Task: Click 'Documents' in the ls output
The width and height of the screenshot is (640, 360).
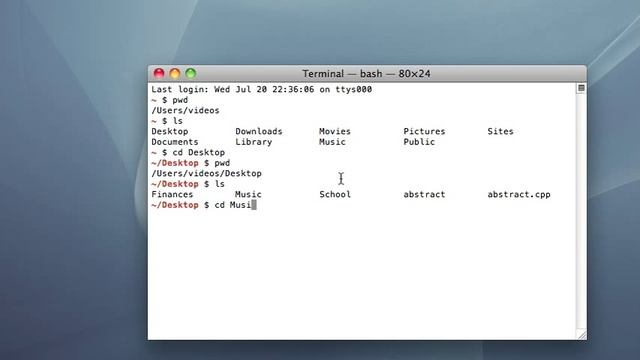Action: click(175, 142)
